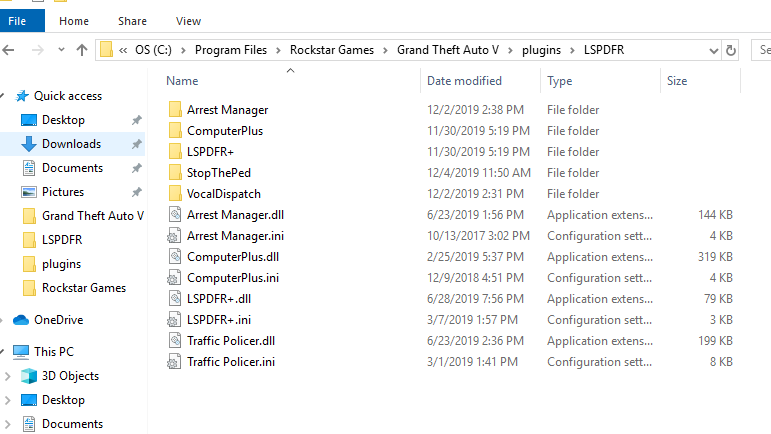This screenshot has width=771, height=434.
Task: Click the back navigation arrow
Action: (x=9, y=50)
